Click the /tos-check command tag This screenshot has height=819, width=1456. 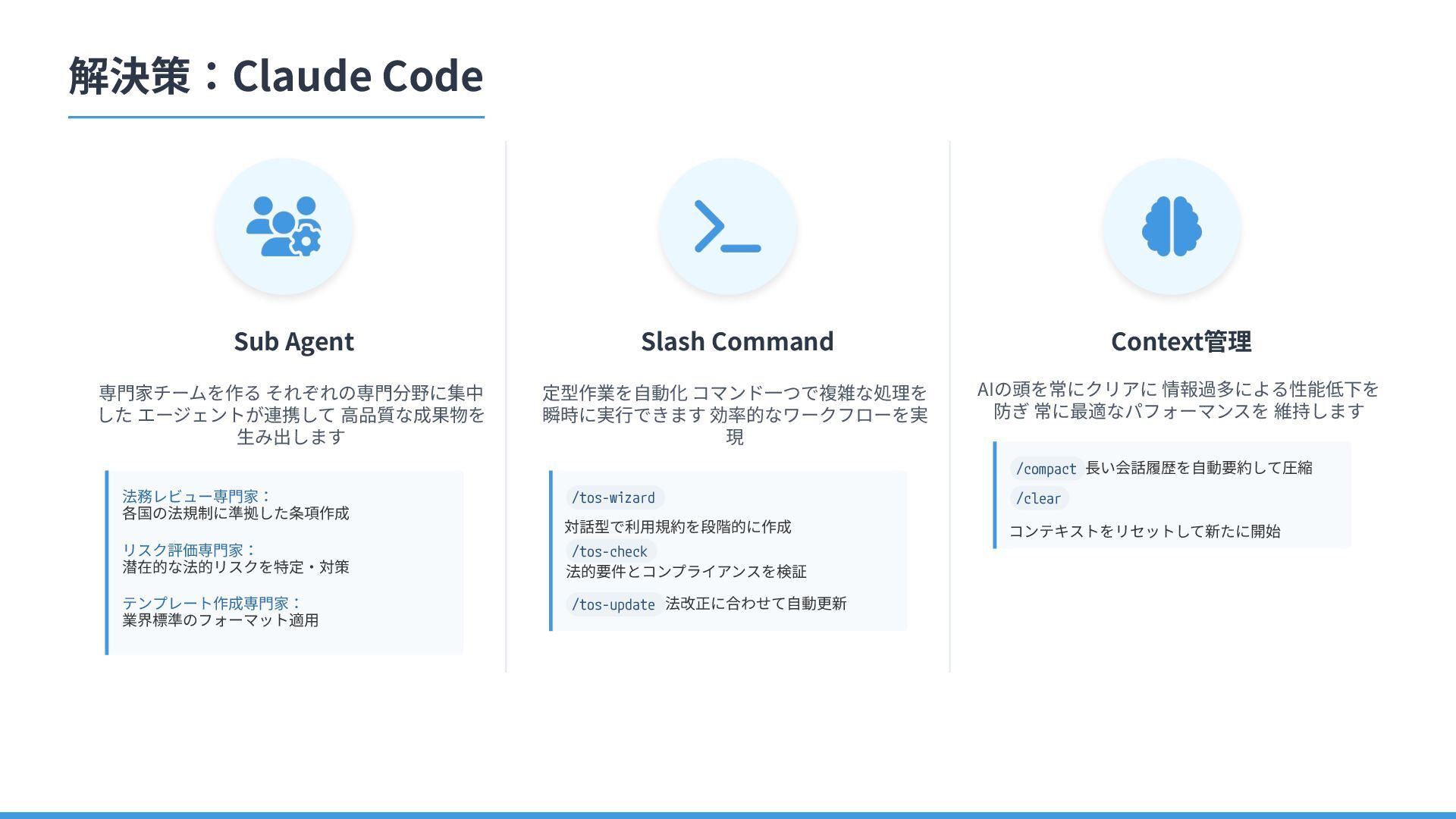pyautogui.click(x=610, y=551)
